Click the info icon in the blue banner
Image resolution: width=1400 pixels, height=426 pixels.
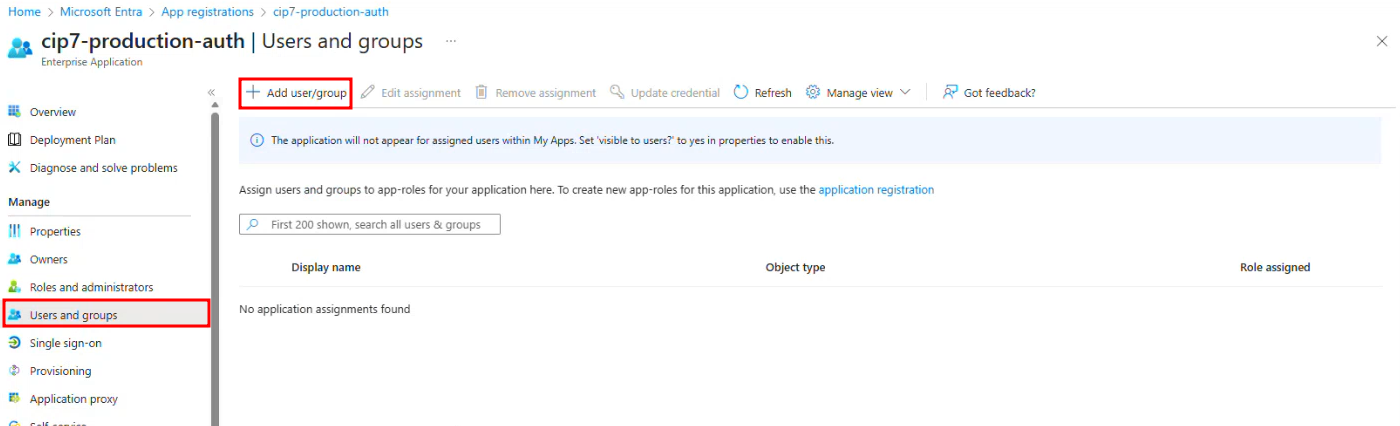tap(257, 140)
